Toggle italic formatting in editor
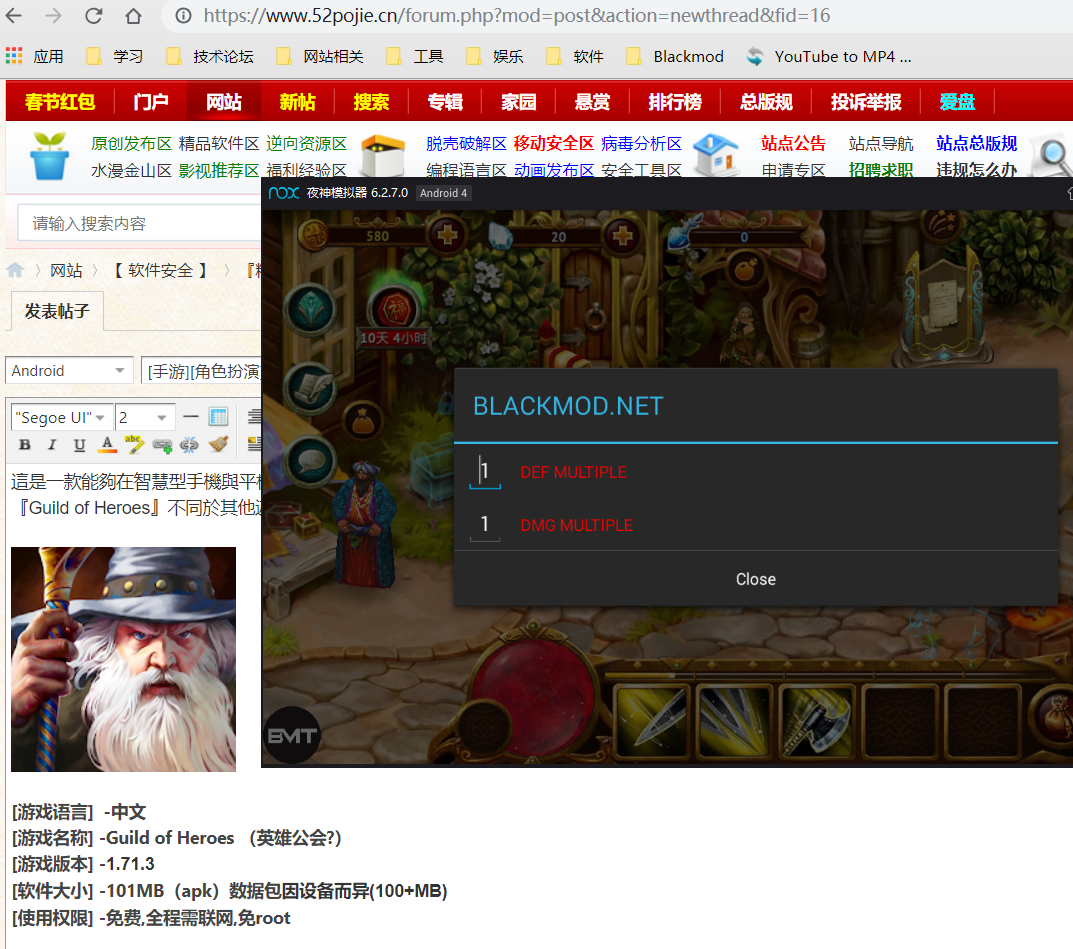 pos(52,445)
